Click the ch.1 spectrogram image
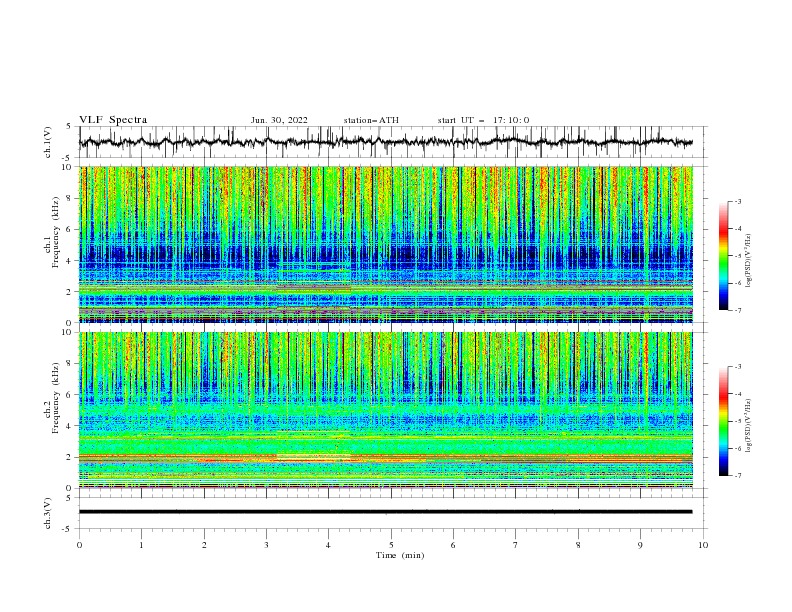Viewport: 792px width, 612px height. [386, 244]
